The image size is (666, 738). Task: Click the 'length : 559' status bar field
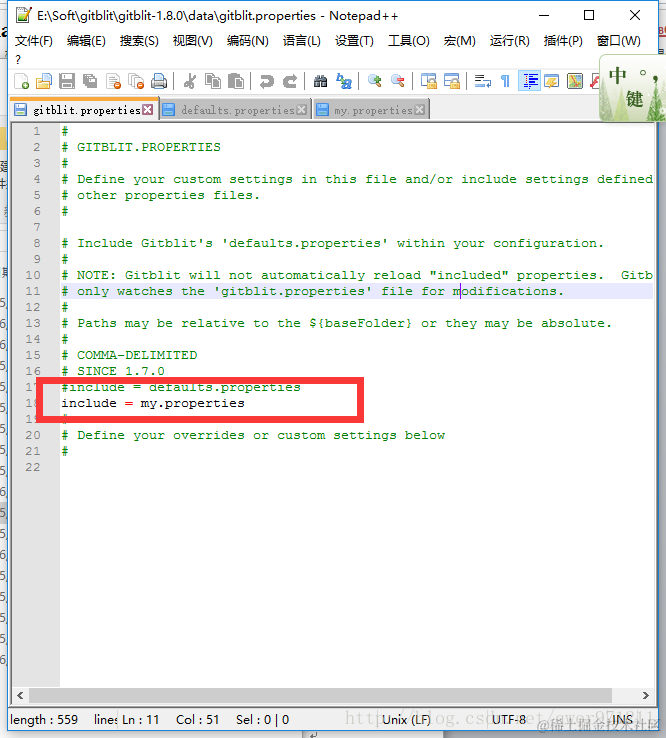point(44,720)
